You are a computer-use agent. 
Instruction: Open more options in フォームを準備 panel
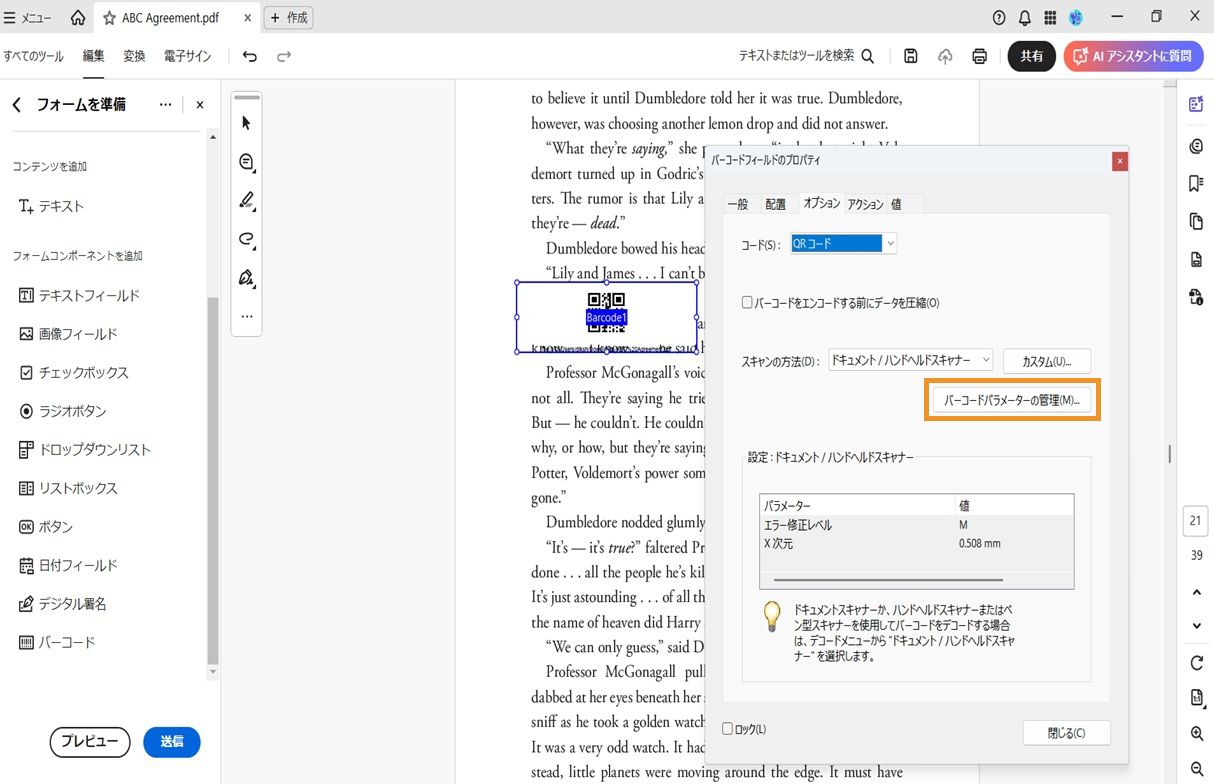(165, 104)
